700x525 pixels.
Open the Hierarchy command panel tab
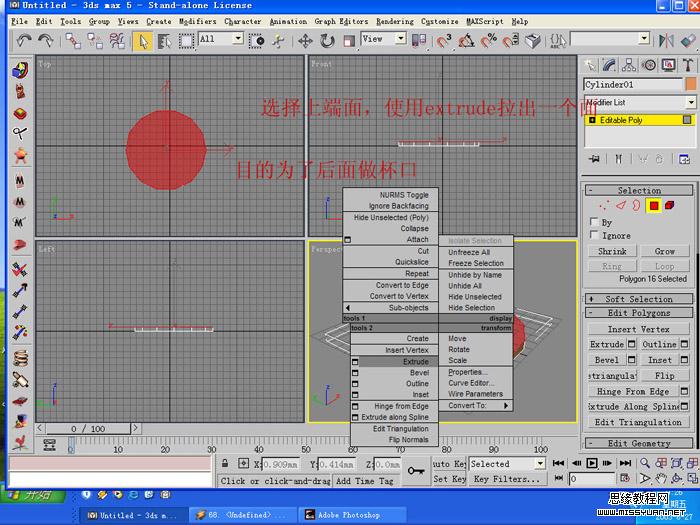(629, 66)
